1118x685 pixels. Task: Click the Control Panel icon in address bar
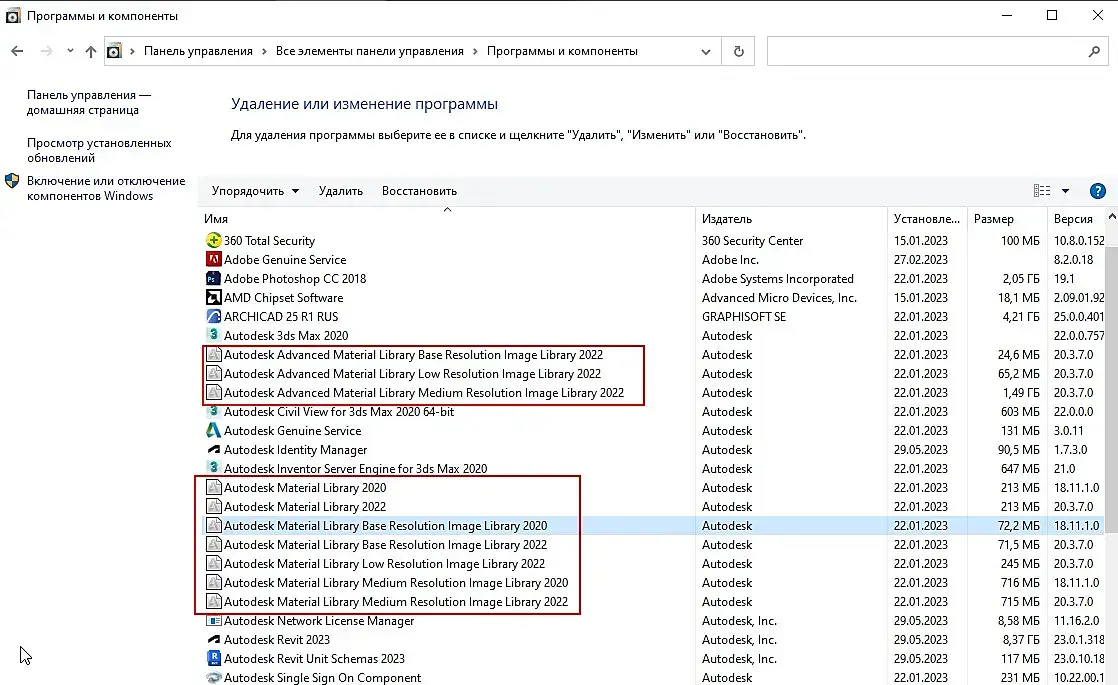click(x=114, y=51)
